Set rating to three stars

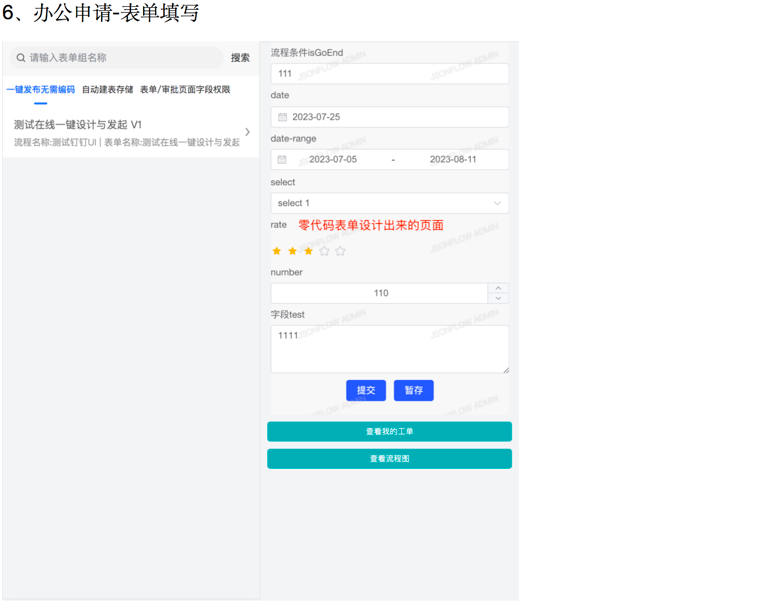[x=309, y=251]
